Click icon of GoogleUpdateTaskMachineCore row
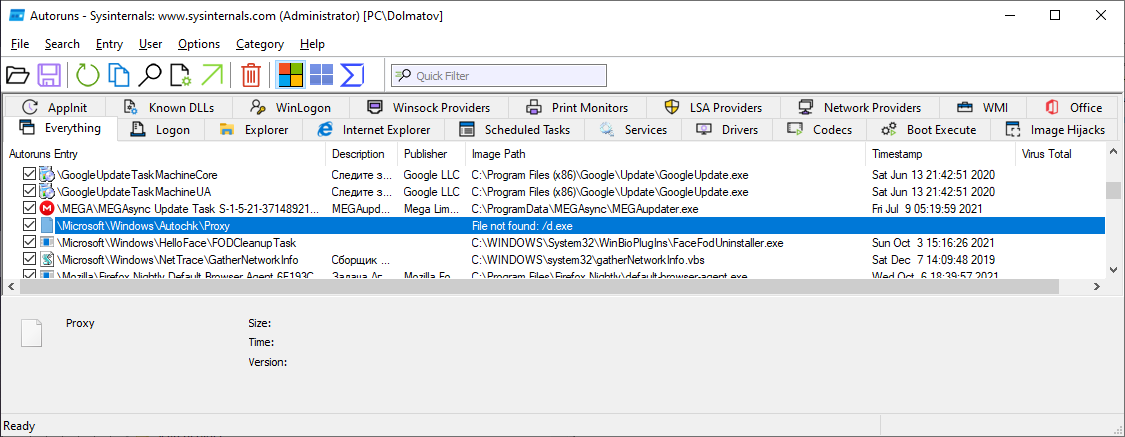 tap(47, 174)
